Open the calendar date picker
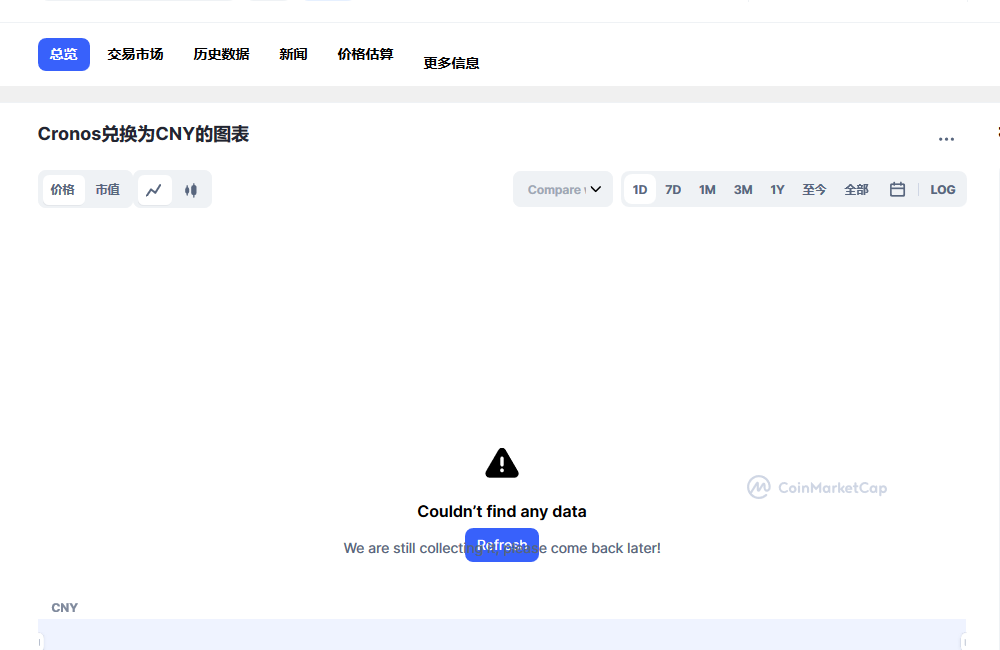This screenshot has width=1000, height=650. (897, 189)
